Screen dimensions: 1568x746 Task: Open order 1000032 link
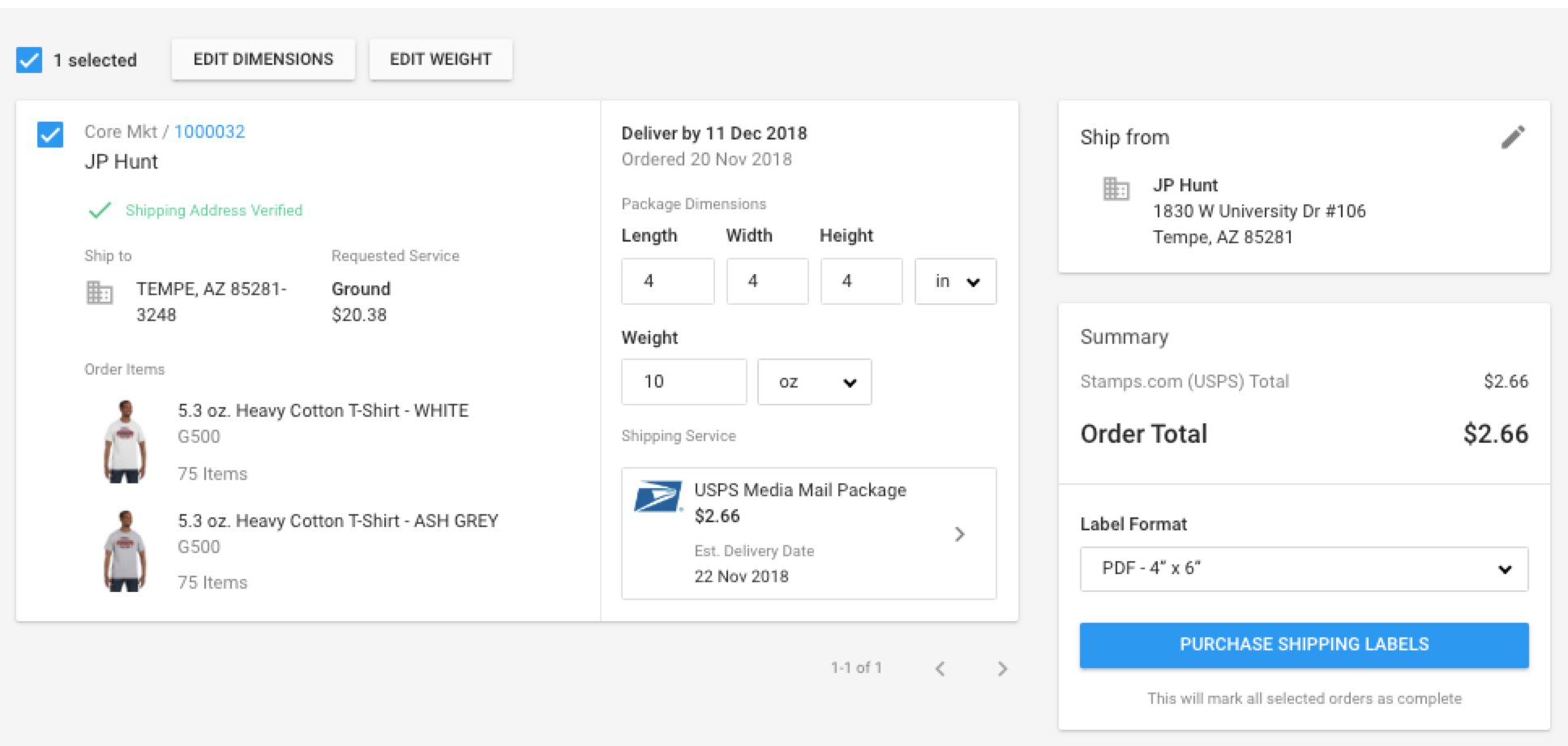(209, 131)
